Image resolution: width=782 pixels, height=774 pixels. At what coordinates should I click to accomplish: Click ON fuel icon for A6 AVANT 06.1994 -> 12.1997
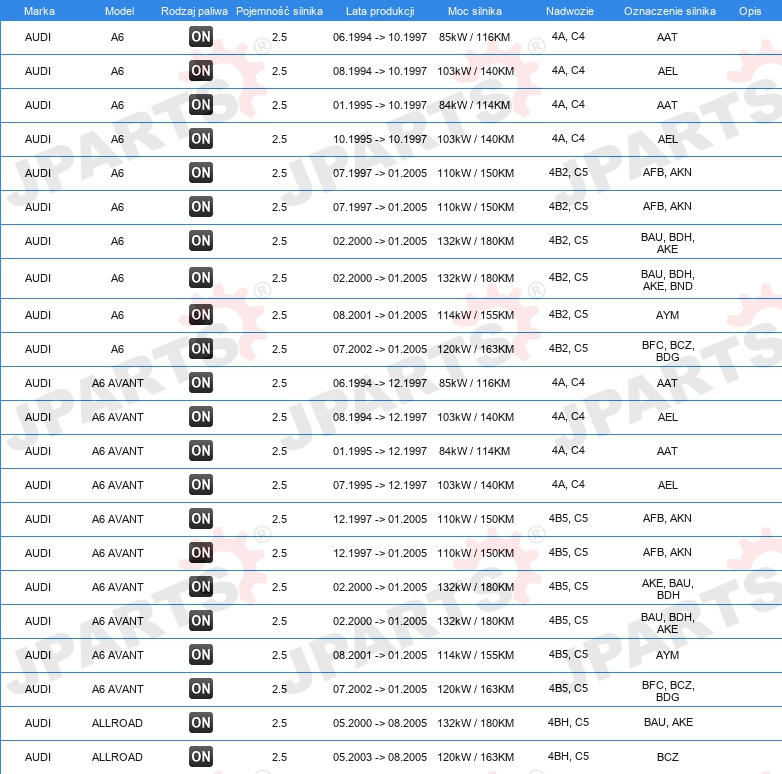(x=201, y=383)
